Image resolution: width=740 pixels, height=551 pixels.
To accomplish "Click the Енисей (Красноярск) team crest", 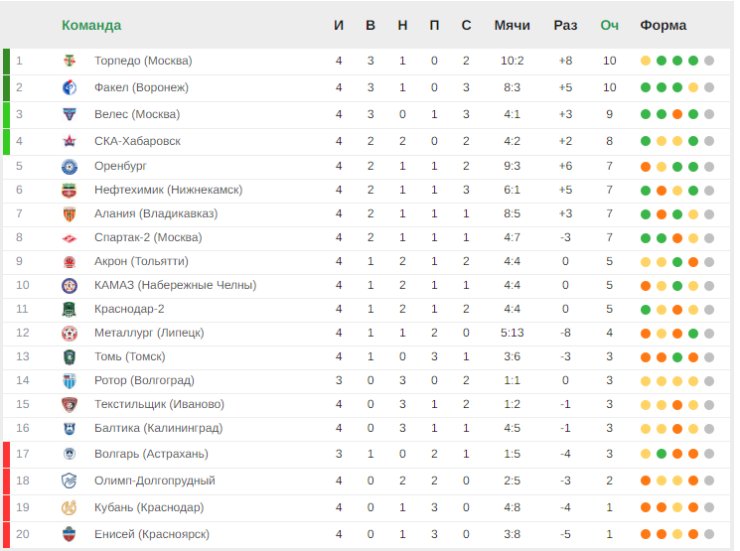I will 70,534.
